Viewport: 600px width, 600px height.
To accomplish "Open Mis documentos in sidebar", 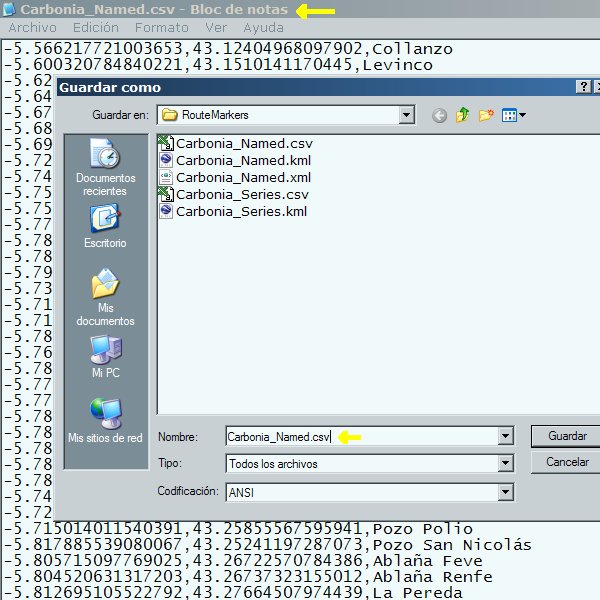I will click(105, 299).
